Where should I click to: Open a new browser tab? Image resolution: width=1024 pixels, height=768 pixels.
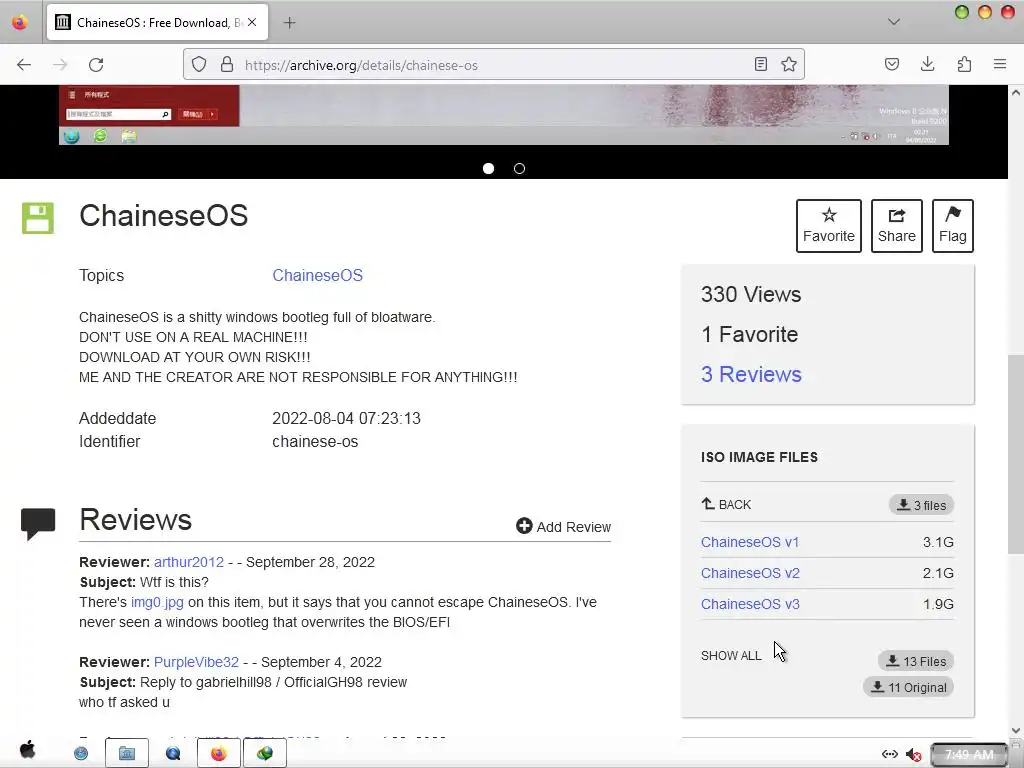click(x=290, y=23)
